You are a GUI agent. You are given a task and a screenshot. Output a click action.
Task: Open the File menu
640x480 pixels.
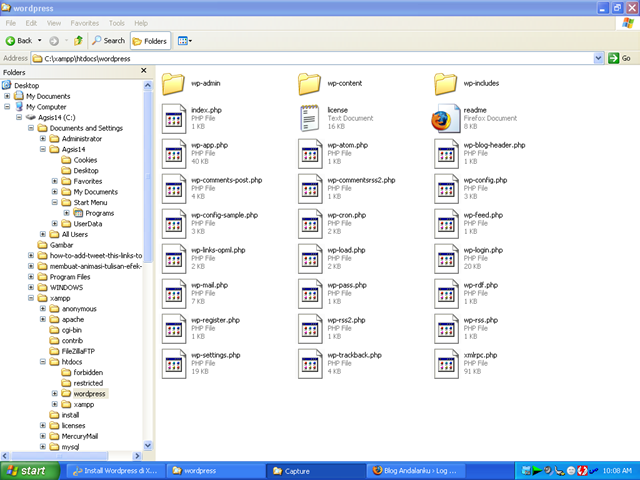(11, 23)
